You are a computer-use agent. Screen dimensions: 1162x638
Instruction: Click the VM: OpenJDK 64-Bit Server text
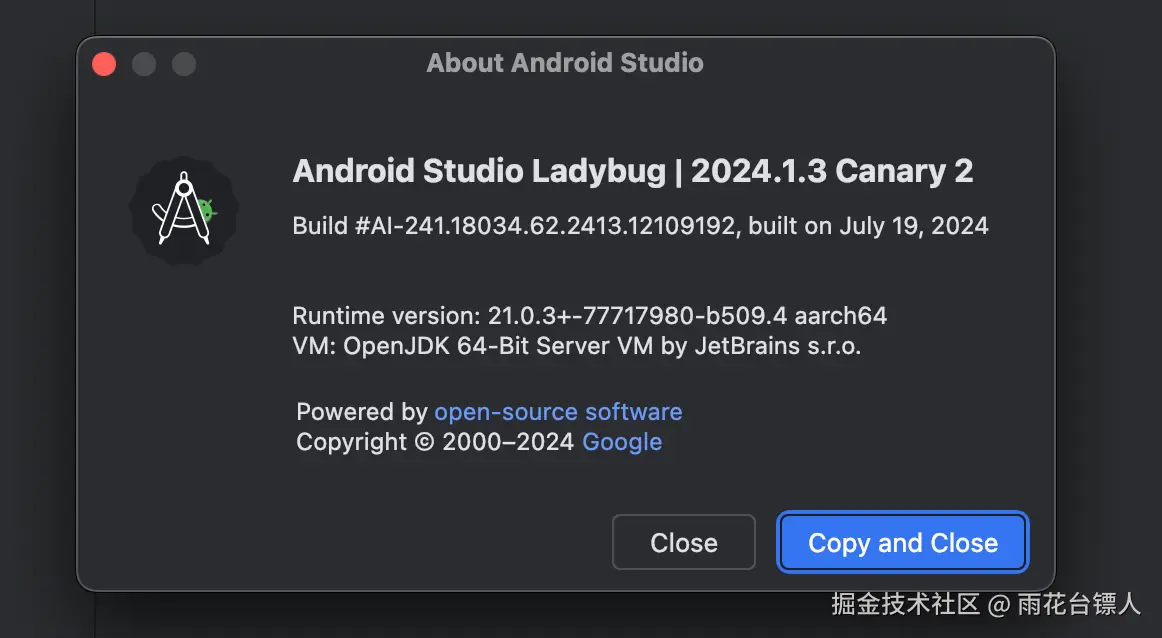[x=480, y=347]
